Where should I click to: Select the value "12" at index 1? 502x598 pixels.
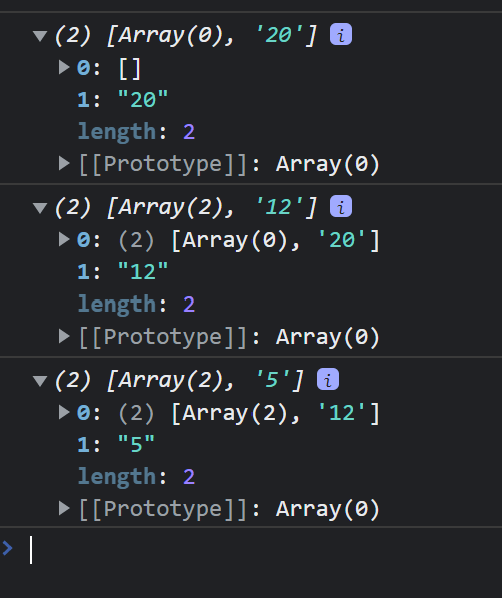[x=143, y=272]
